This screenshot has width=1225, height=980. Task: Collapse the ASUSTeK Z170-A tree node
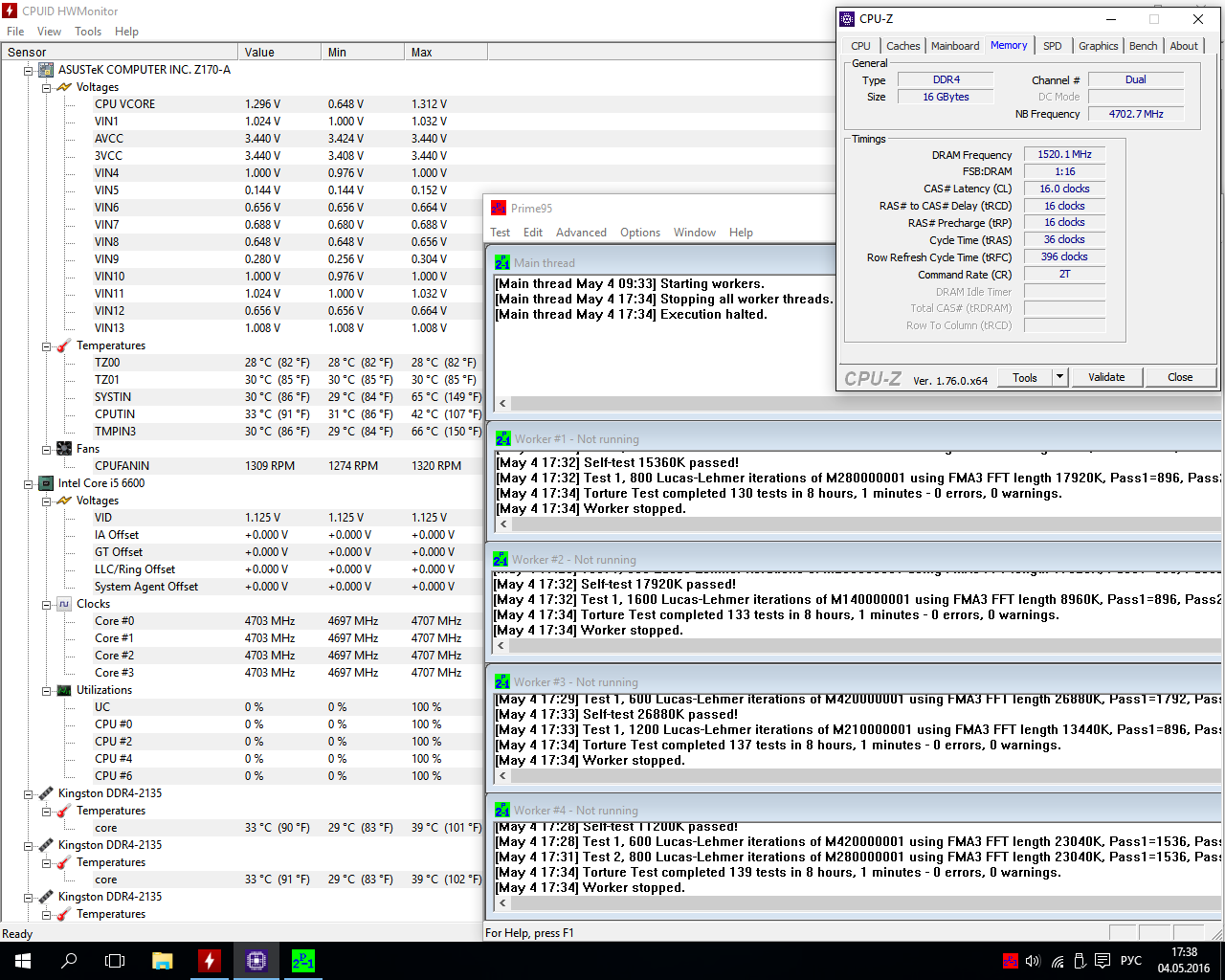click(29, 70)
